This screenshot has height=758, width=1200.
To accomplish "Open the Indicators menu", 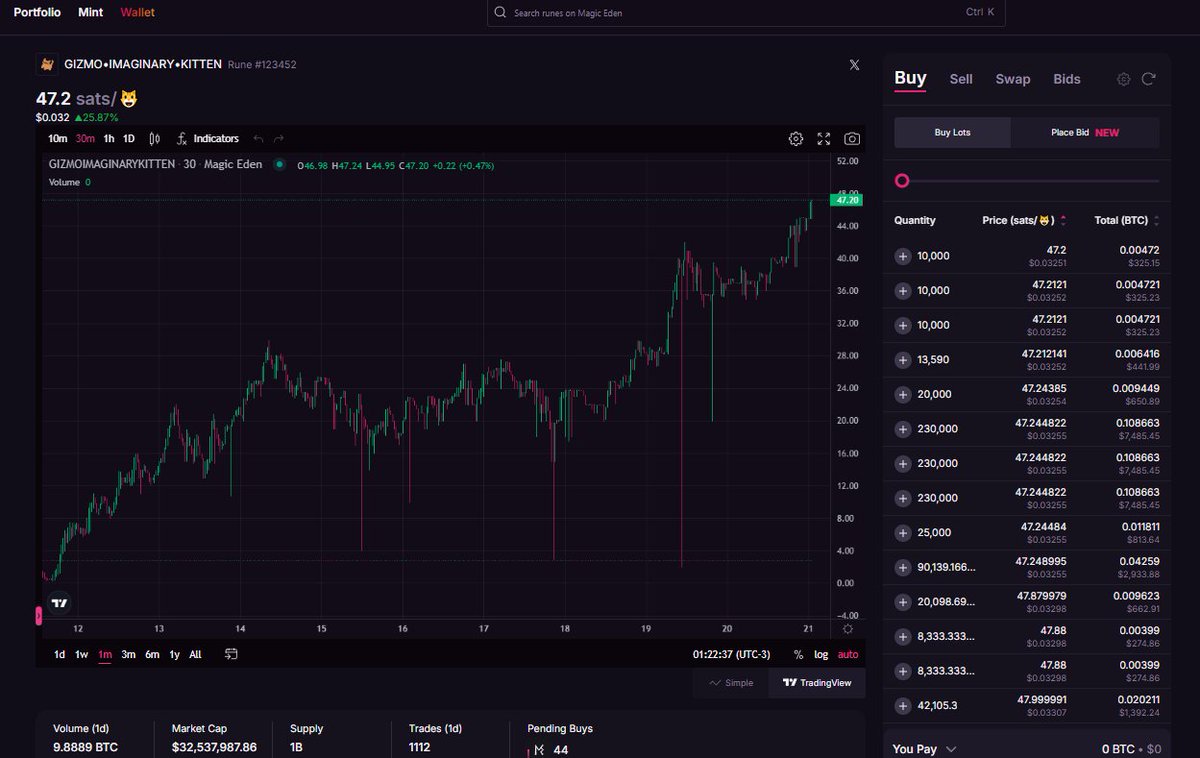I will (208, 139).
